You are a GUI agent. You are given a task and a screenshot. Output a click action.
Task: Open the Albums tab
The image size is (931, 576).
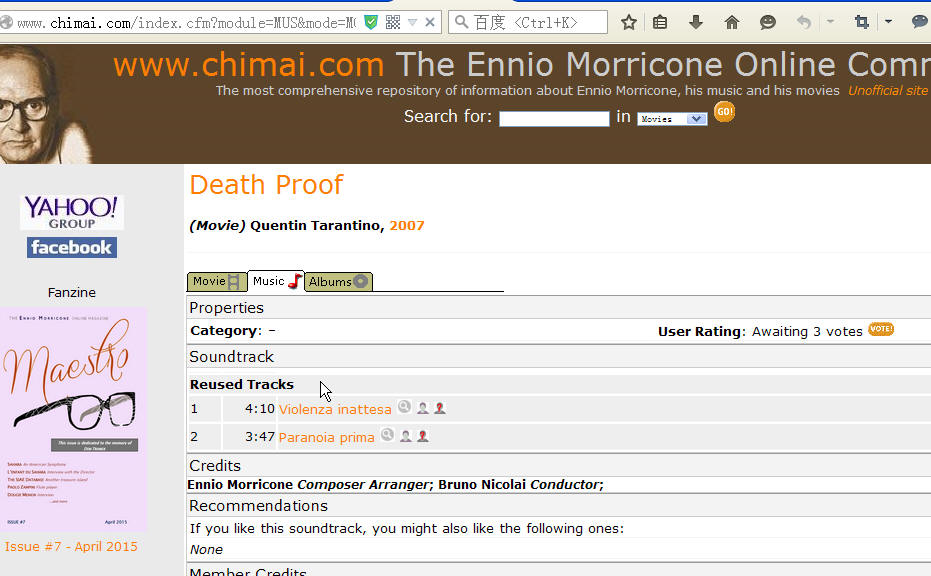tap(338, 281)
